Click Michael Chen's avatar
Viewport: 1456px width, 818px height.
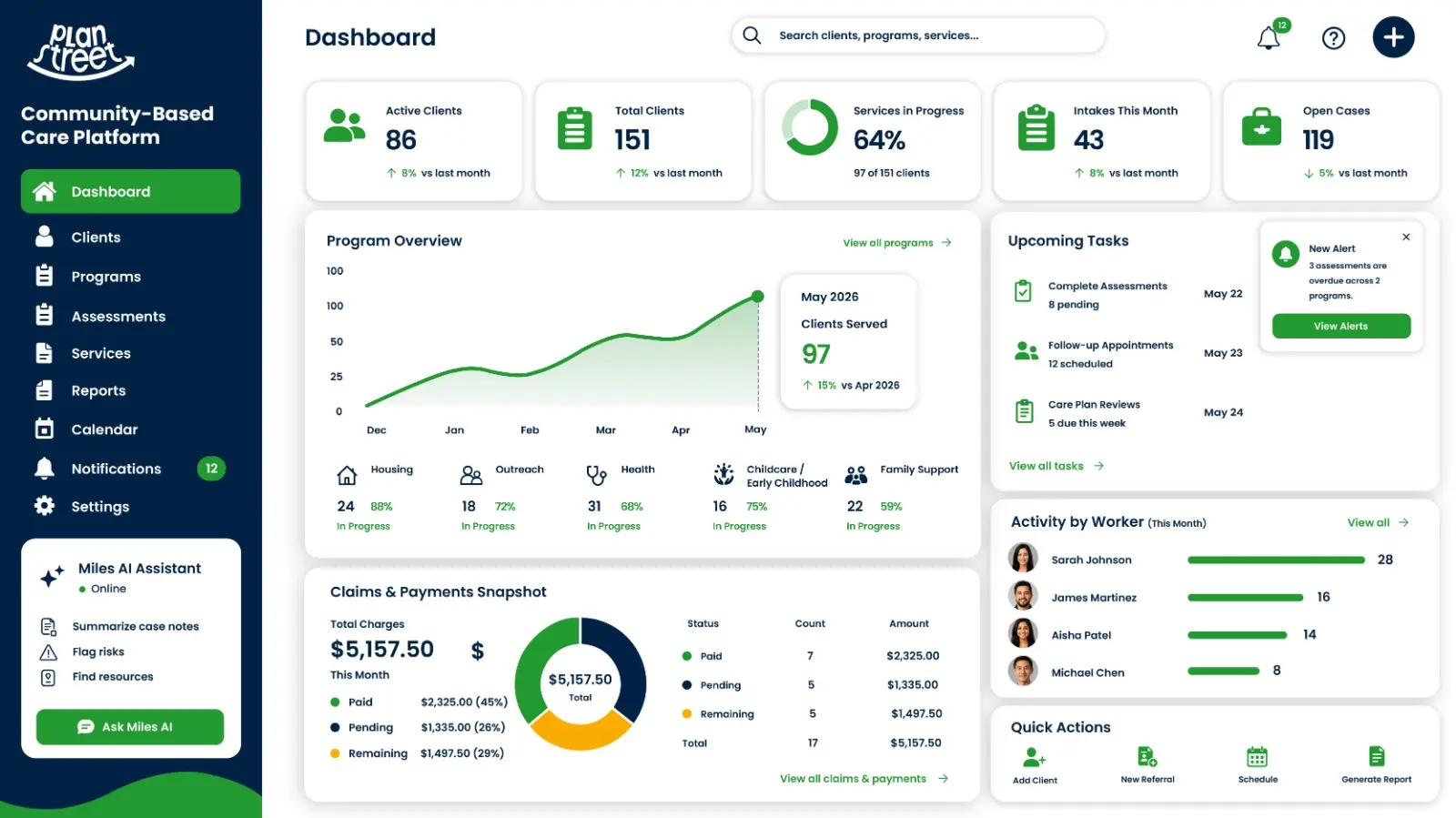(x=1023, y=672)
